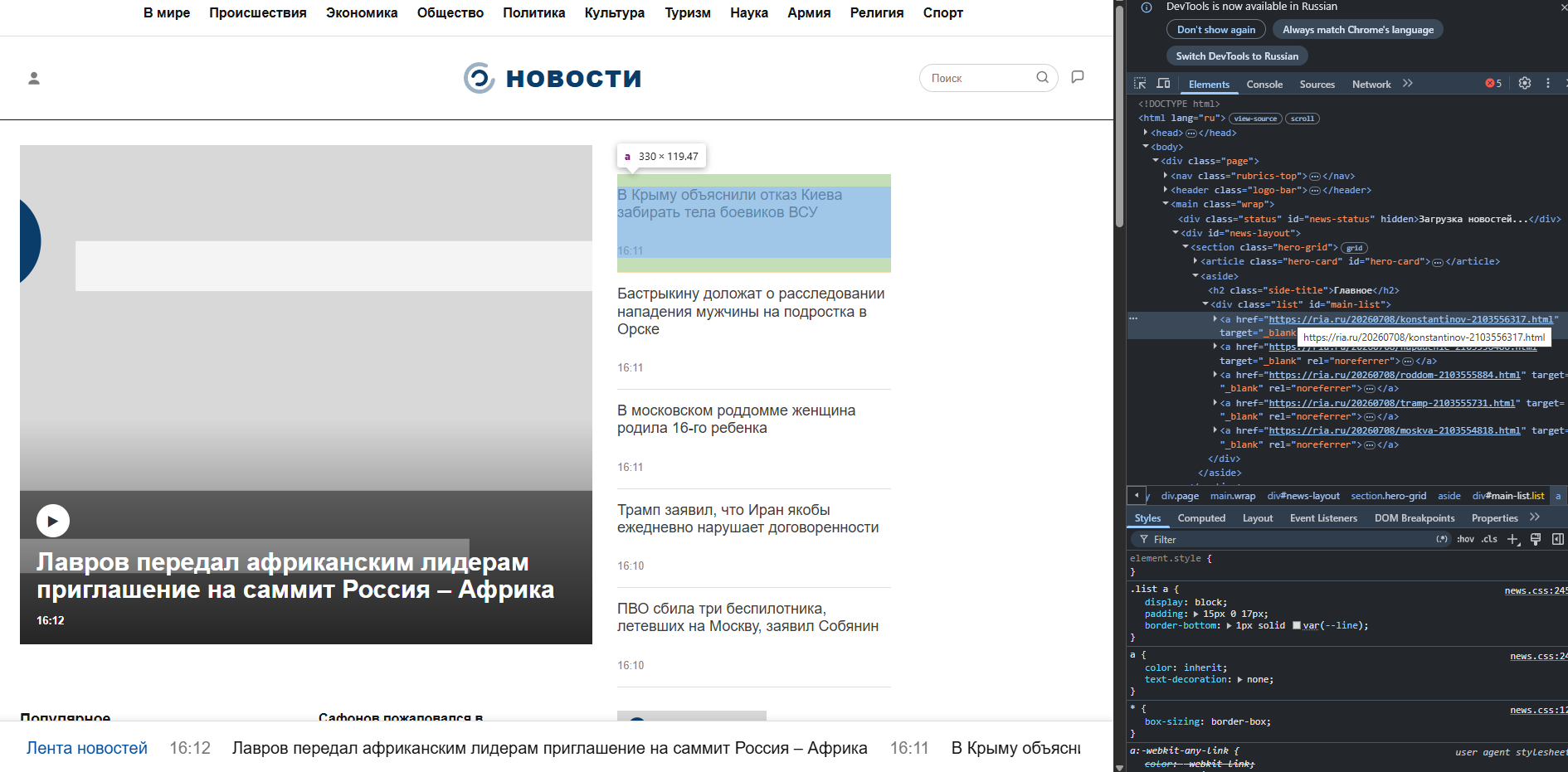This screenshot has height=772, width=1568.
Task: Expand the header logo-bar node
Action: point(1166,190)
